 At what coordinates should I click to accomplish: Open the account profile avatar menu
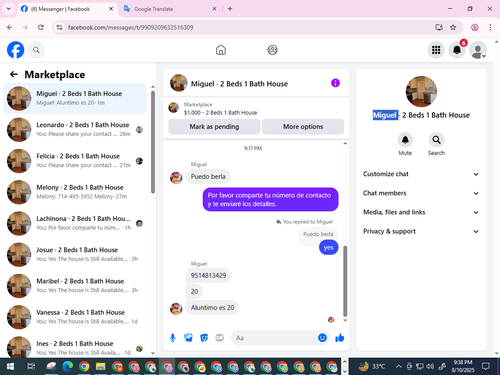478,50
